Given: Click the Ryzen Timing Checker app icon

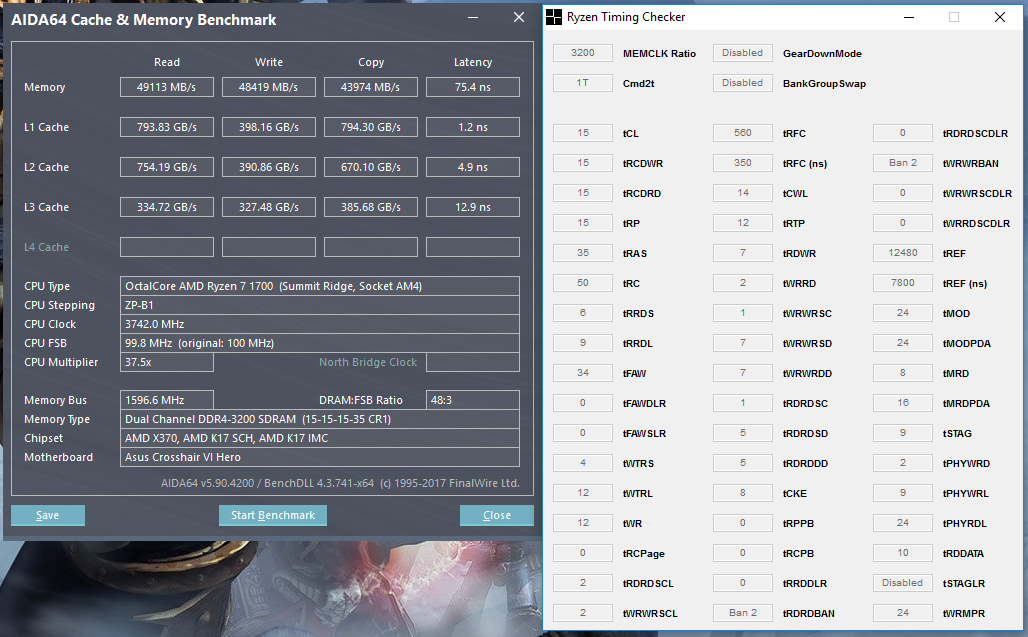Looking at the screenshot, I should 554,17.
